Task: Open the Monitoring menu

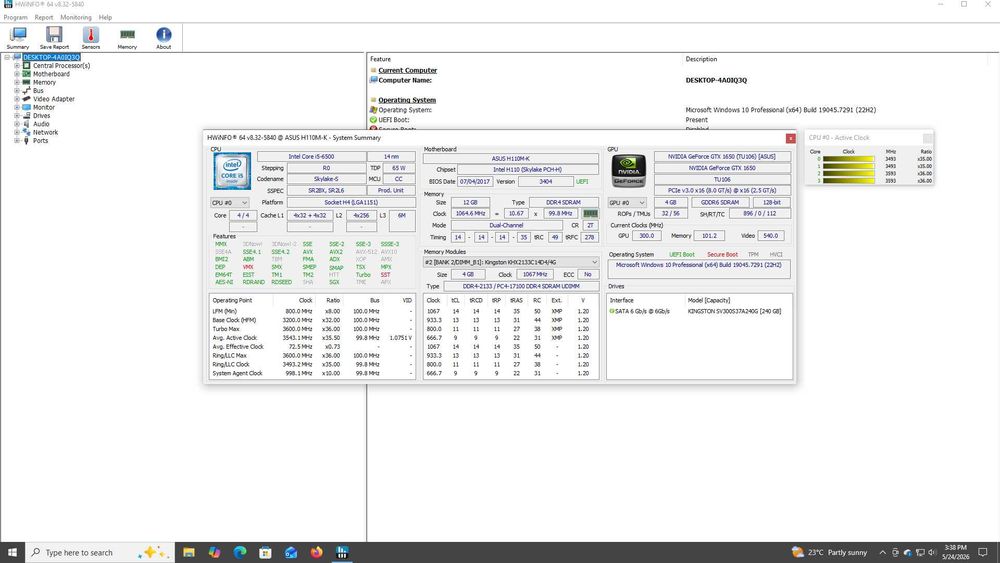Action: click(x=76, y=17)
